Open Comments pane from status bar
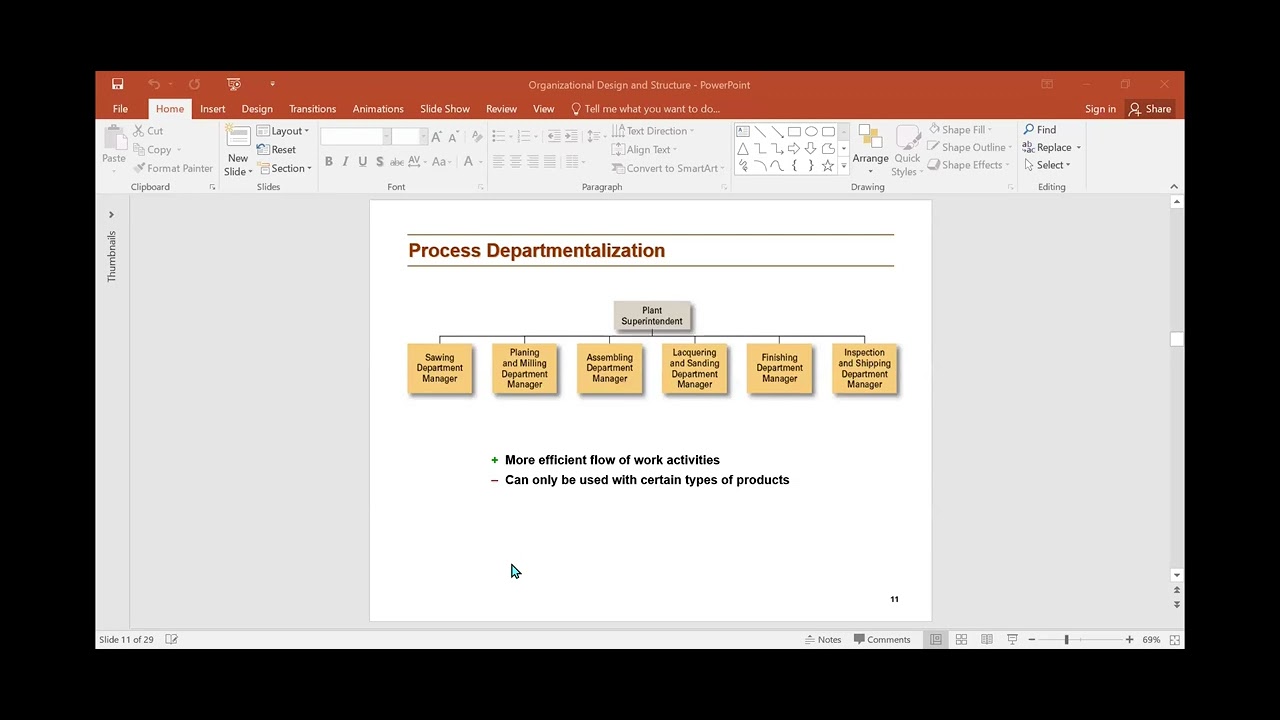This screenshot has height=720, width=1280. 882,640
